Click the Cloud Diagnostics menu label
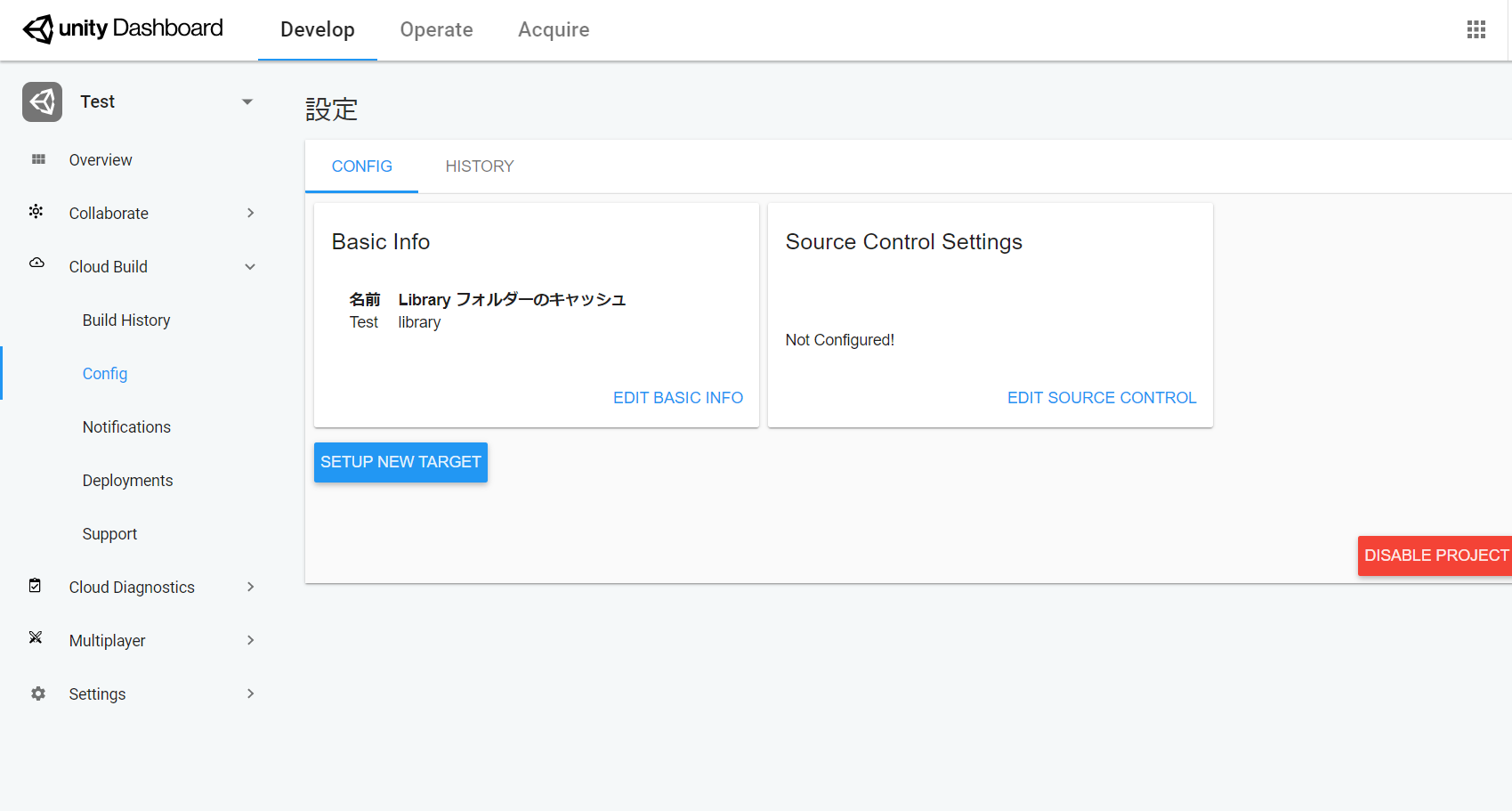The image size is (1512, 811). click(x=132, y=588)
